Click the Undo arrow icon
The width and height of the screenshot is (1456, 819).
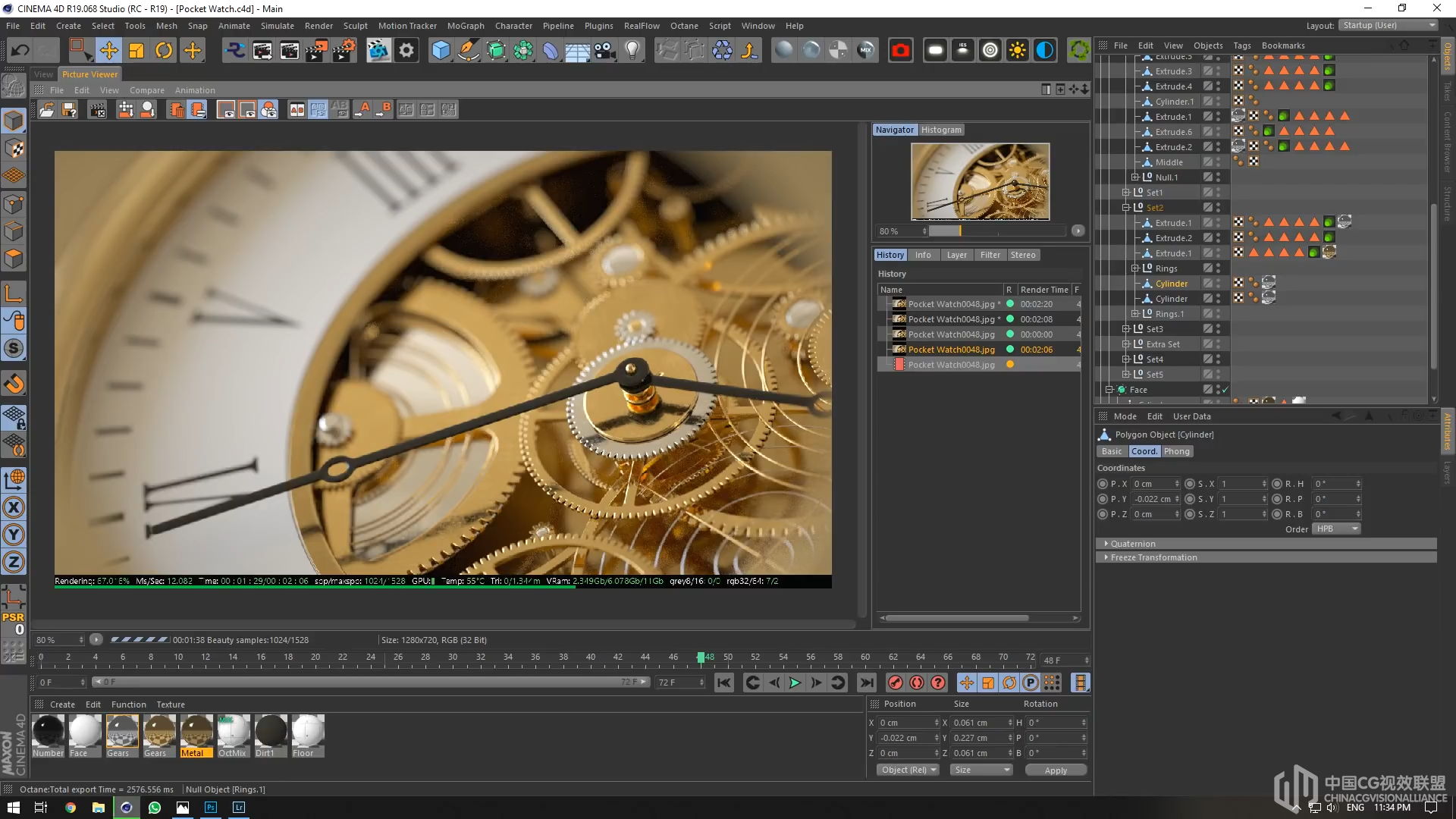tap(20, 51)
